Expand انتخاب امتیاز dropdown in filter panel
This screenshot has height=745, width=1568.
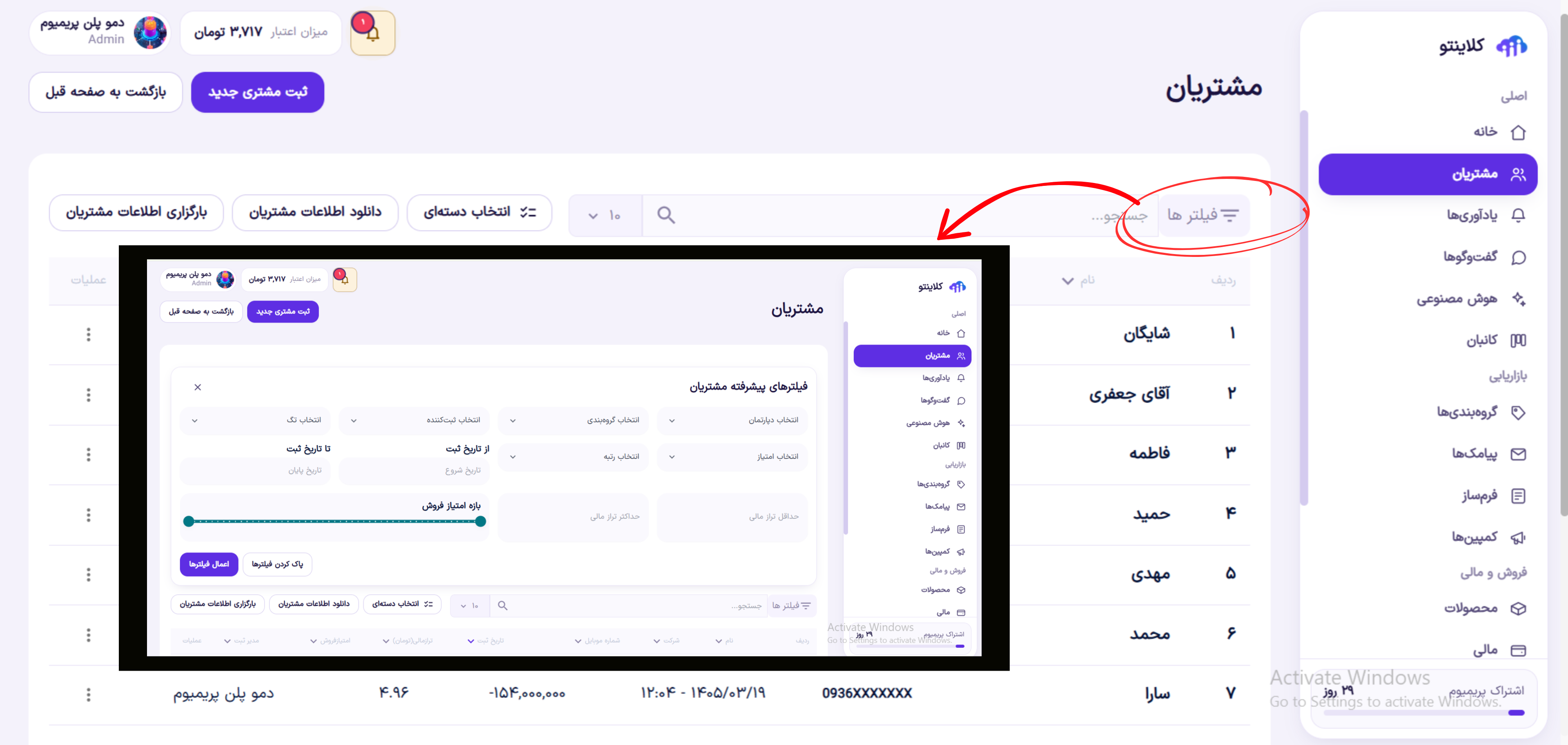(x=732, y=457)
